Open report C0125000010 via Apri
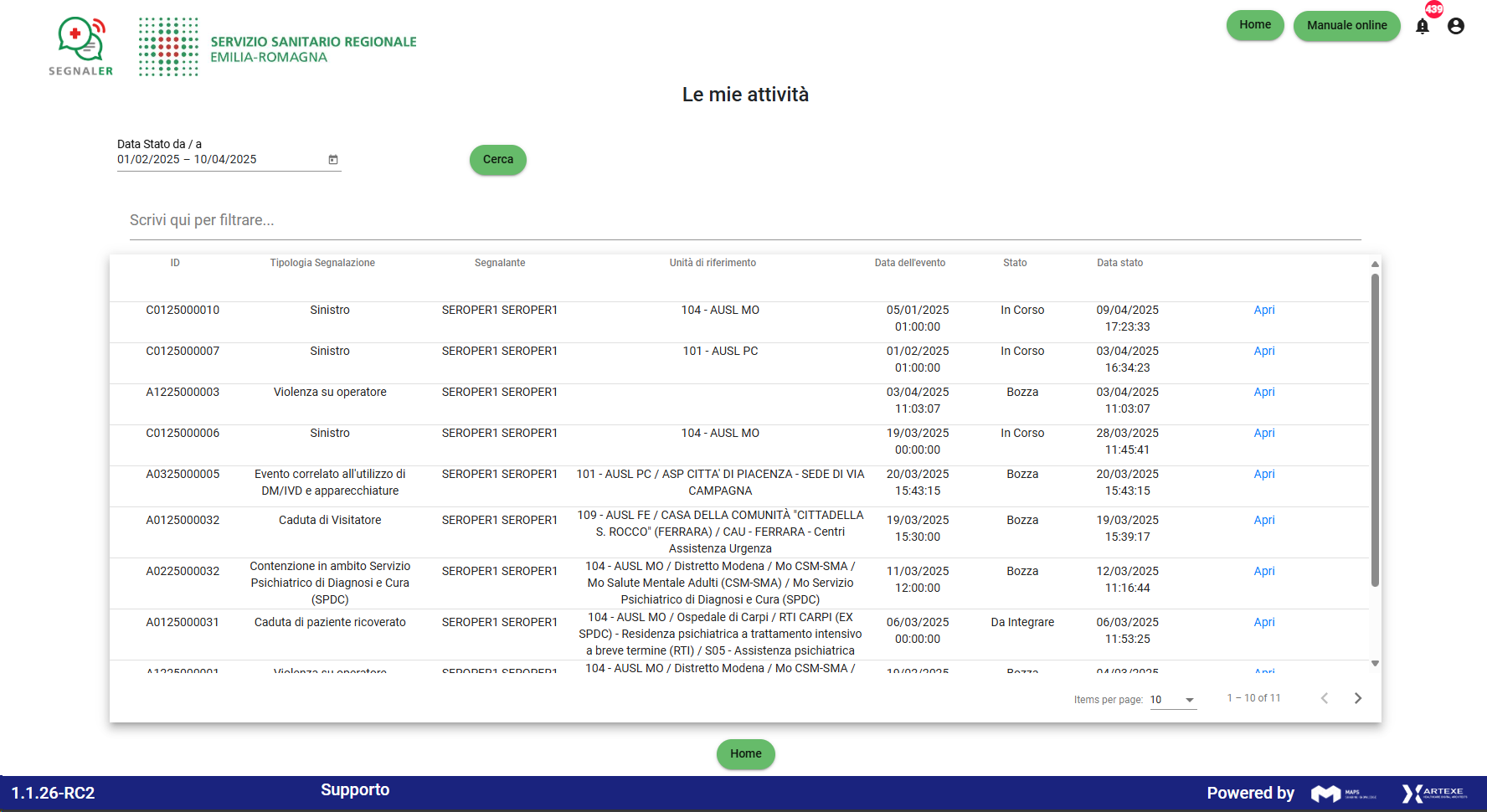The image size is (1487, 812). click(1263, 310)
